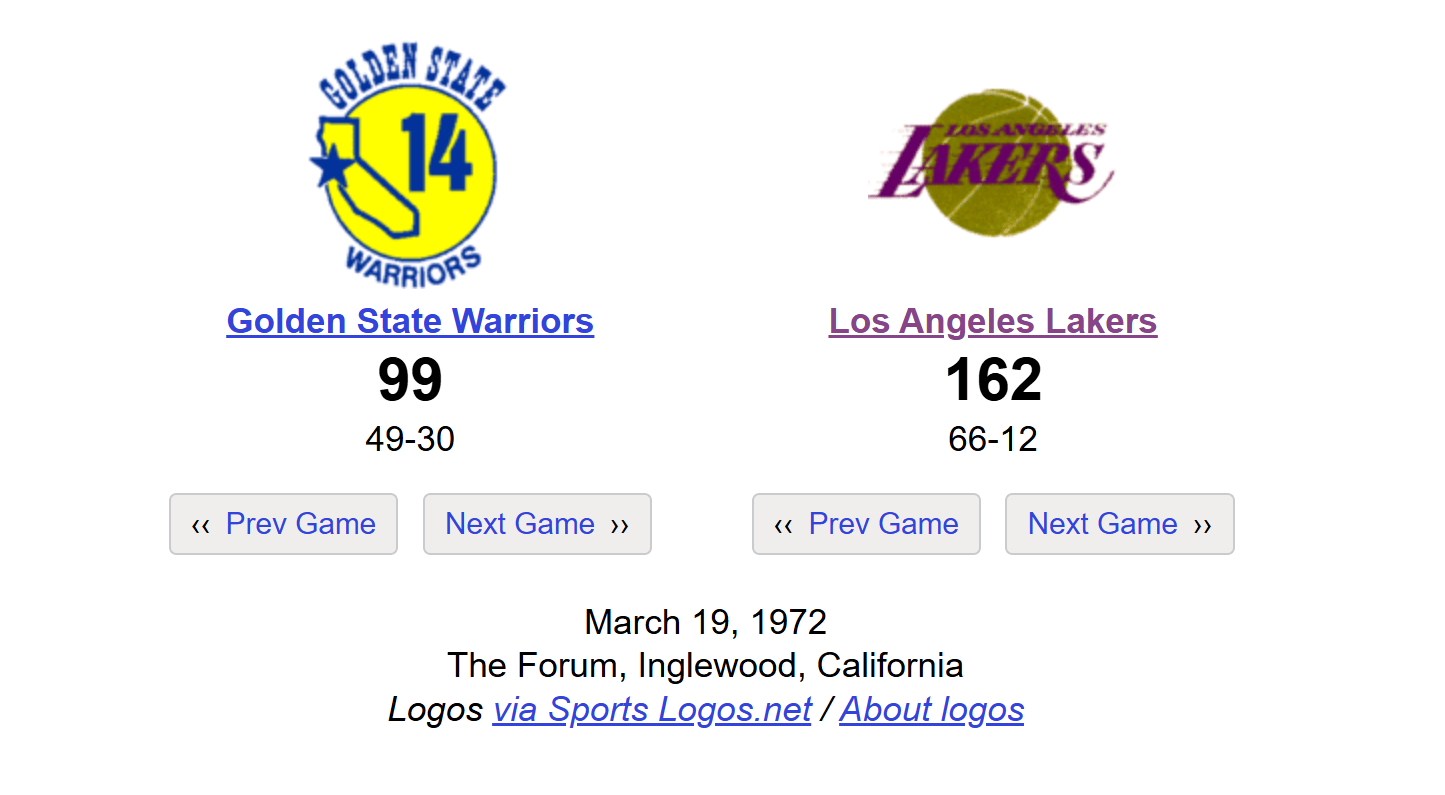This screenshot has width=1445, height=795.
Task: Go to the Warriors' Next Game
Action: [x=537, y=524]
